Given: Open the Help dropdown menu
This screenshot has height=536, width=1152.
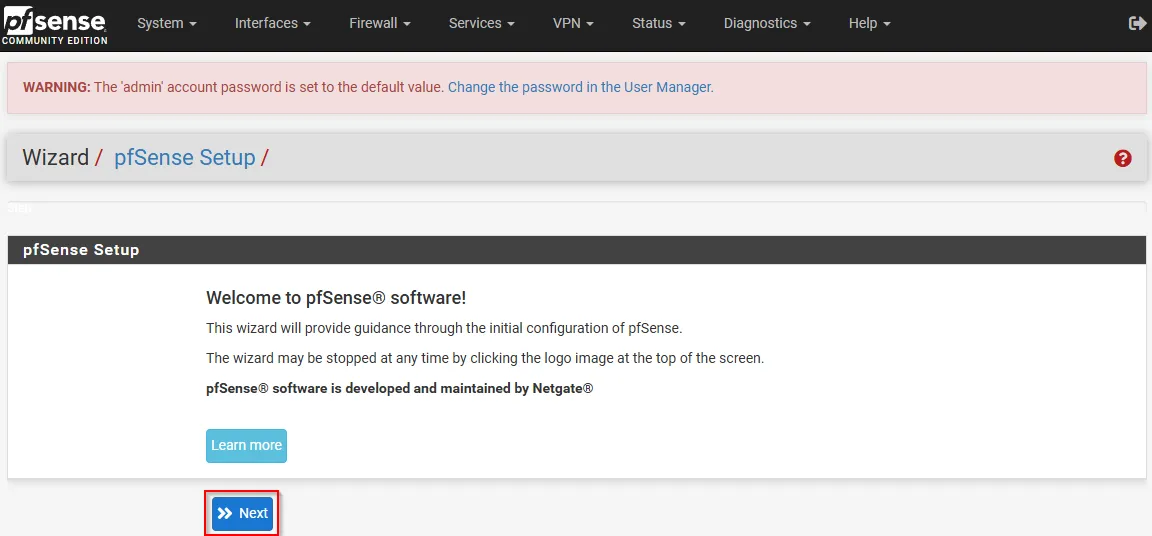Looking at the screenshot, I should point(869,23).
